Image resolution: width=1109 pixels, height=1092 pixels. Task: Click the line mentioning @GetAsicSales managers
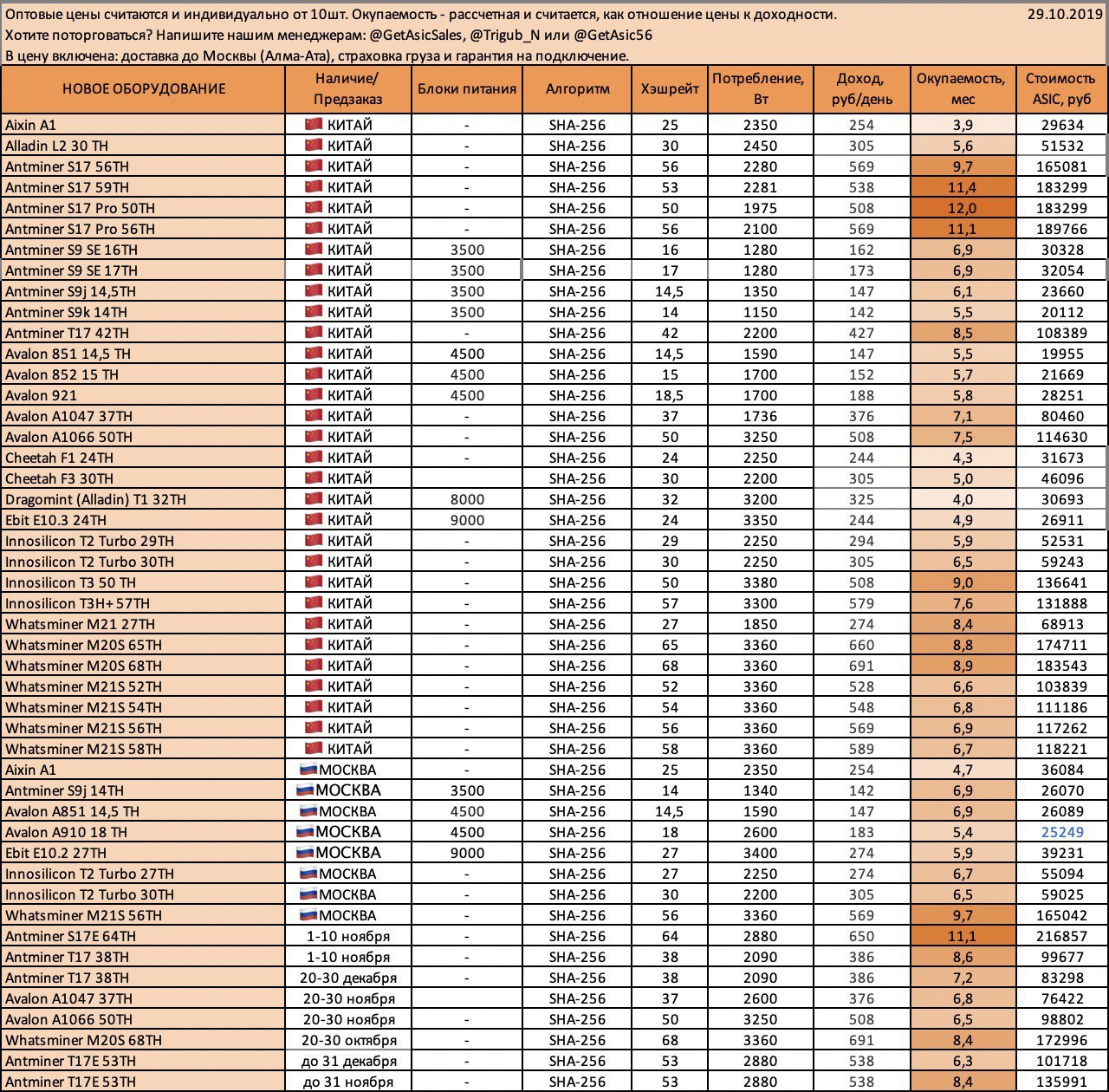[328, 36]
